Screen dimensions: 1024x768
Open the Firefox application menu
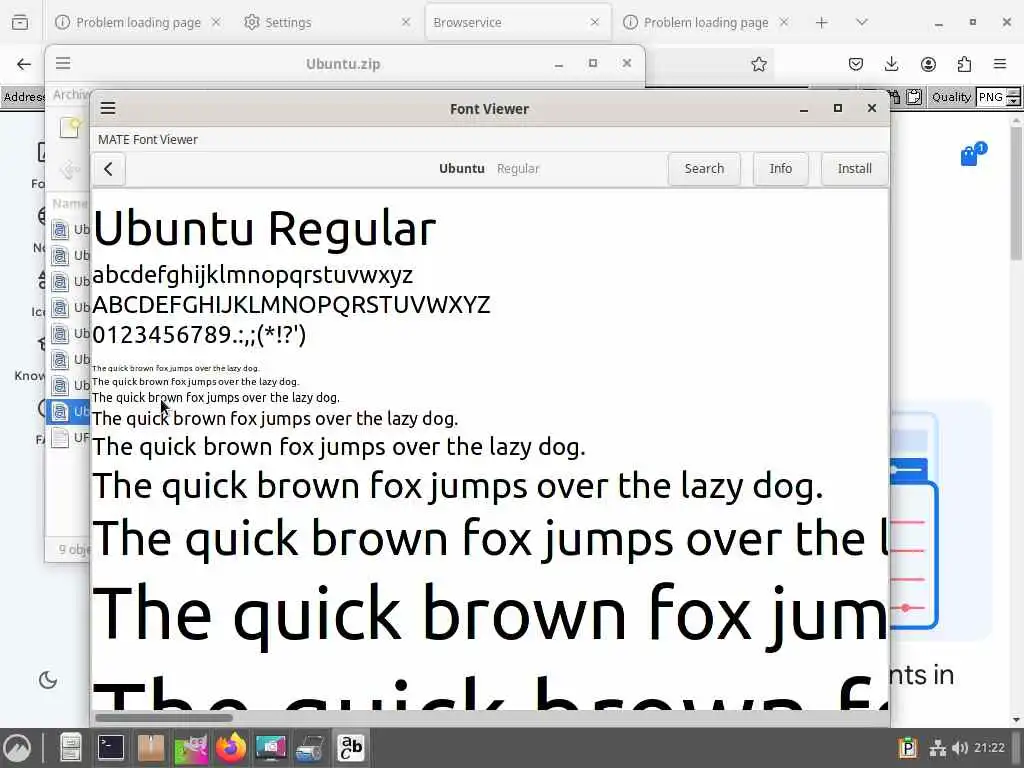[x=1000, y=64]
